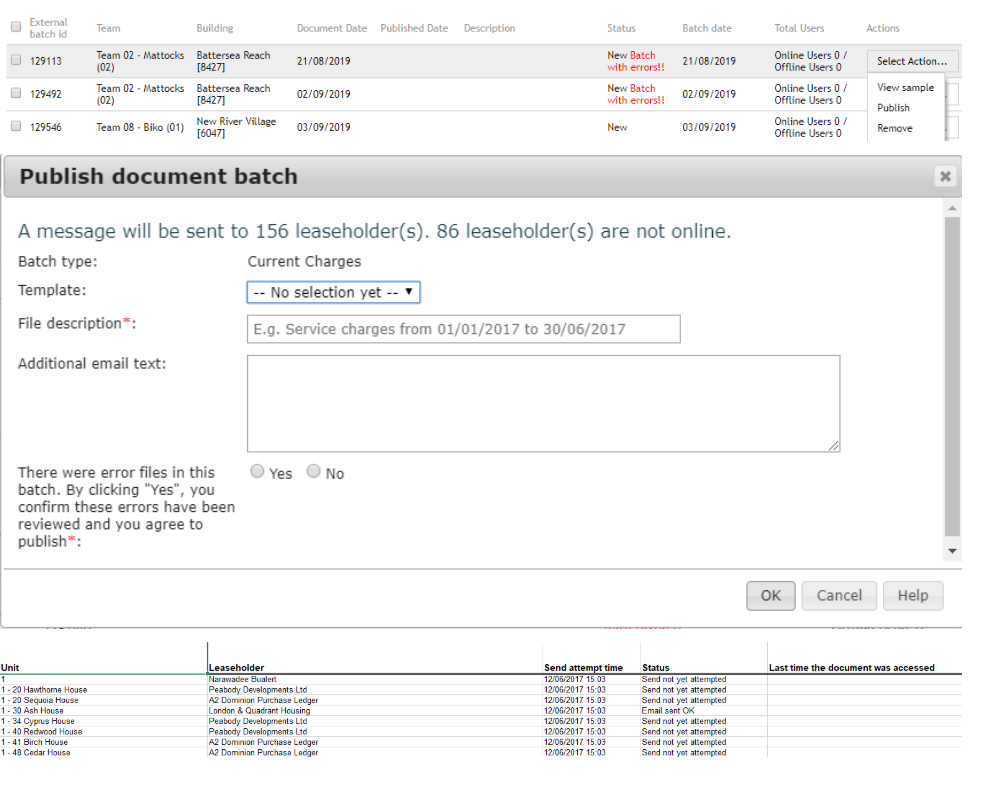Click the OK button to confirm publishing
Image resolution: width=1004 pixels, height=790 pixels.
(x=770, y=595)
